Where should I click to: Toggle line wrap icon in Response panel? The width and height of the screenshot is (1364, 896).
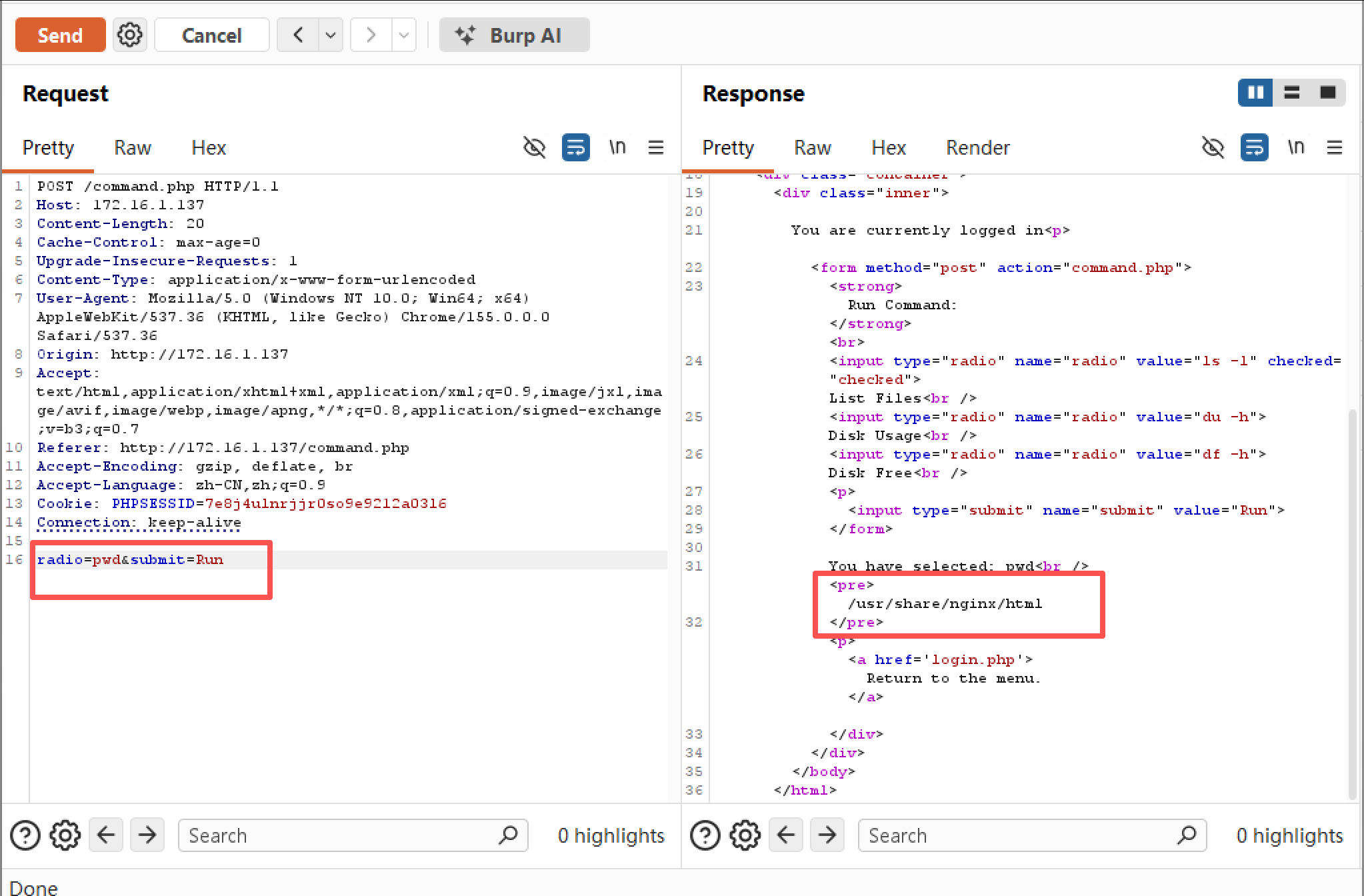(x=1254, y=147)
